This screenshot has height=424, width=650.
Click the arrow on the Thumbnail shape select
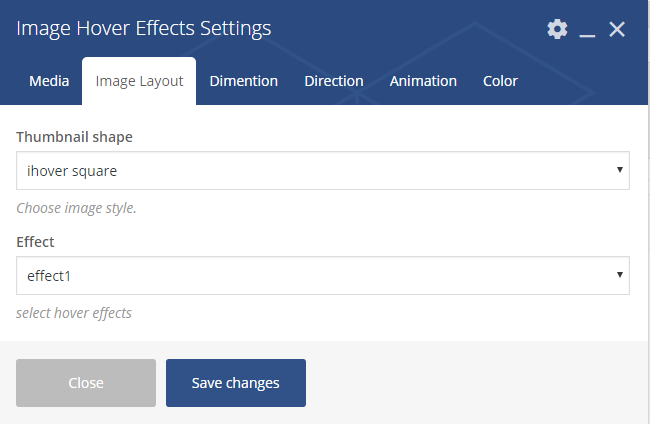coord(620,170)
